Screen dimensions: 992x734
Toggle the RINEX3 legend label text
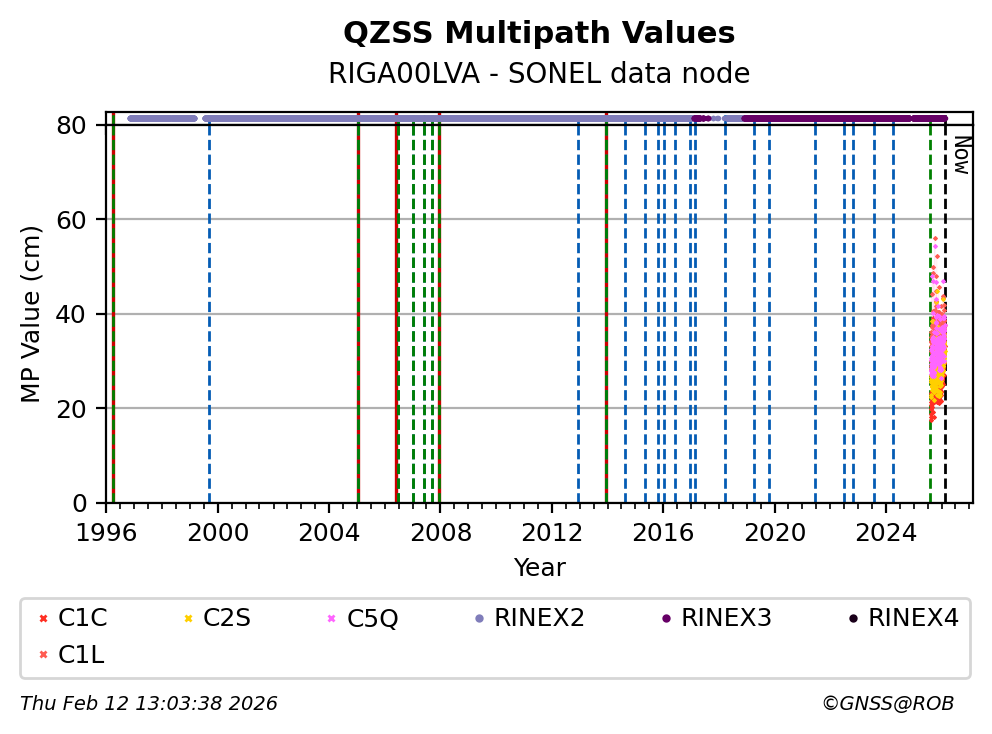(x=726, y=619)
